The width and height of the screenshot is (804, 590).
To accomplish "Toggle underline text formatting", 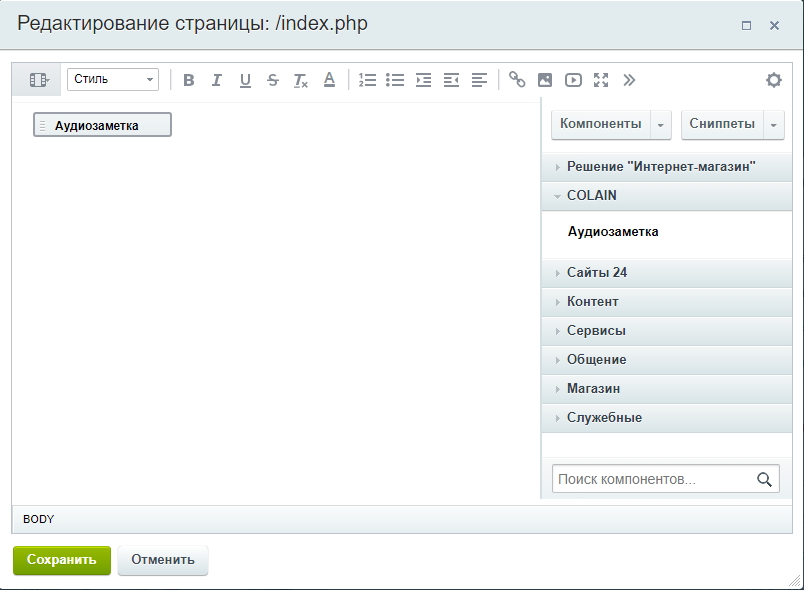I will pos(245,80).
